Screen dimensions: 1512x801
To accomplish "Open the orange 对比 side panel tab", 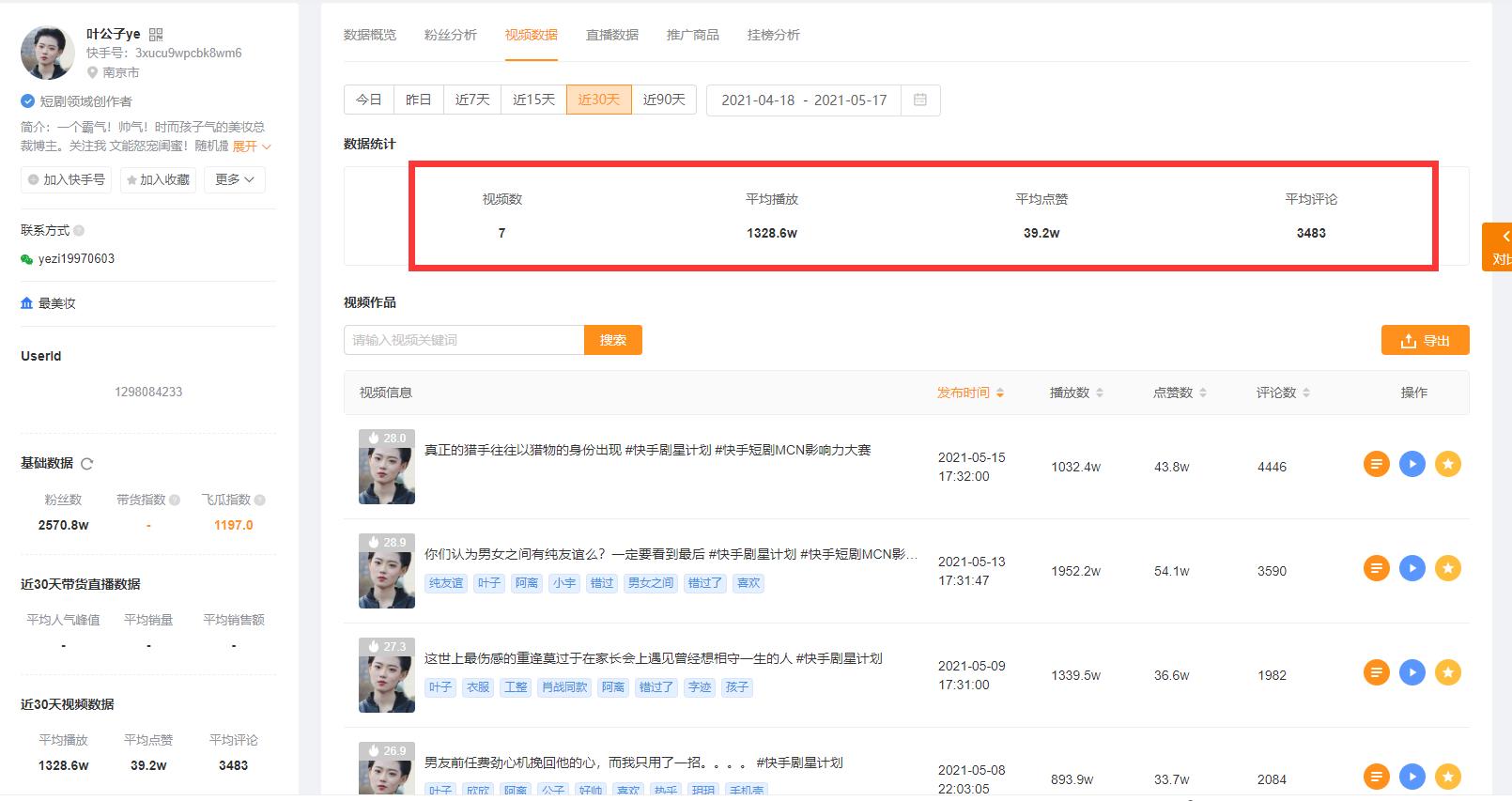I will (x=1498, y=247).
